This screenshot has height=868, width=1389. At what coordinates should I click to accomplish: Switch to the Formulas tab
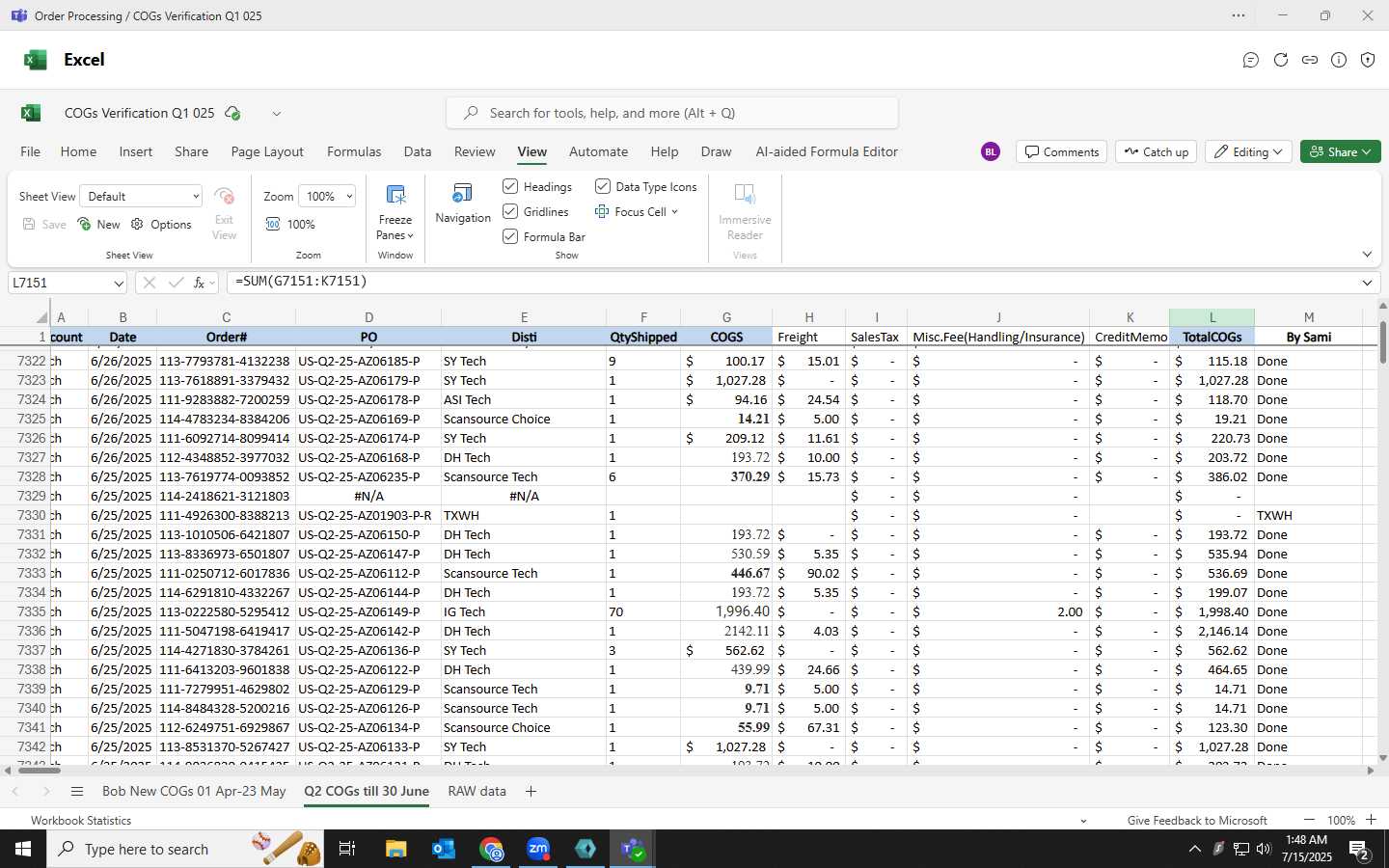[x=354, y=151]
